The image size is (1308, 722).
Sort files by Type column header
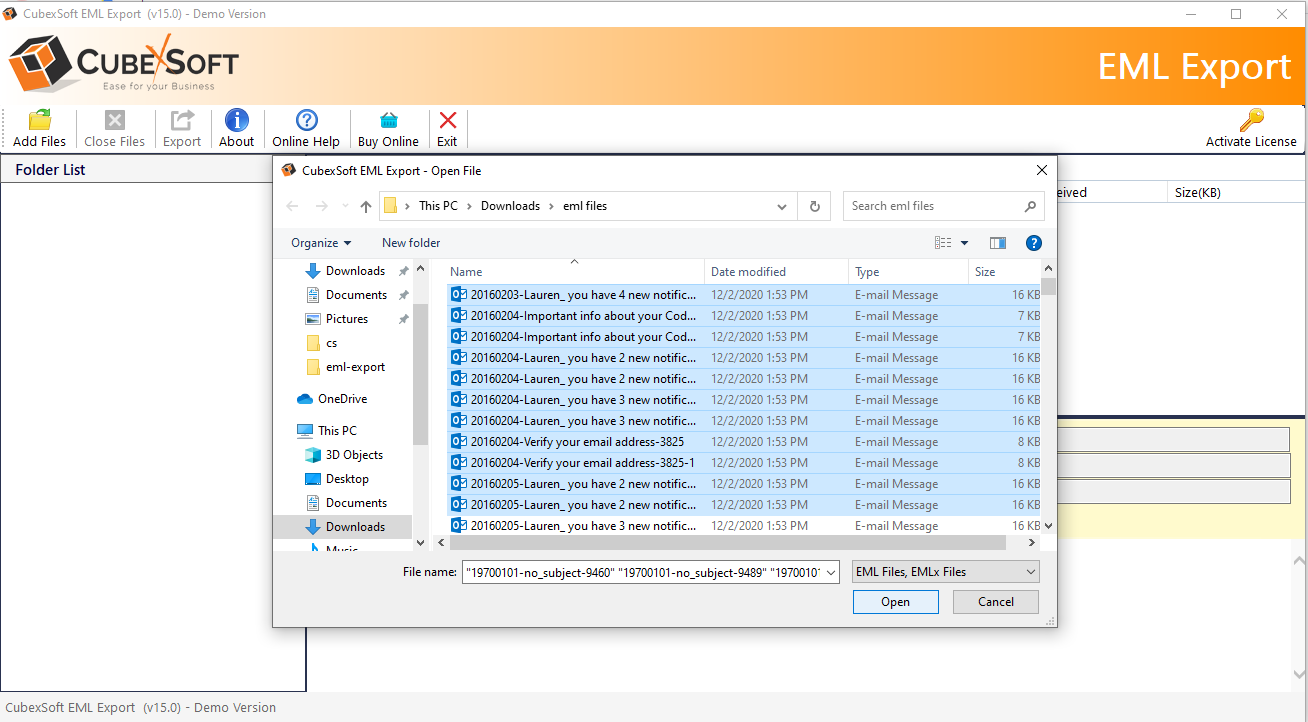coord(909,271)
